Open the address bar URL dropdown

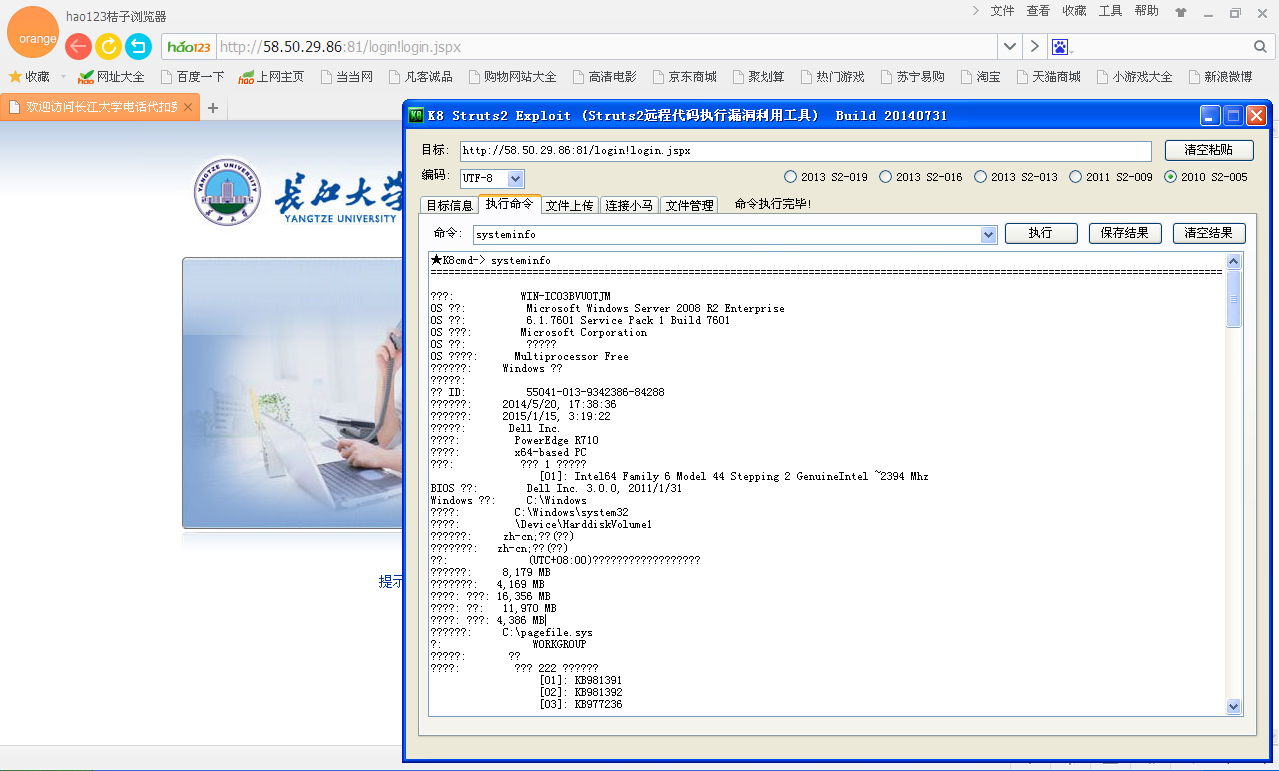point(1010,47)
